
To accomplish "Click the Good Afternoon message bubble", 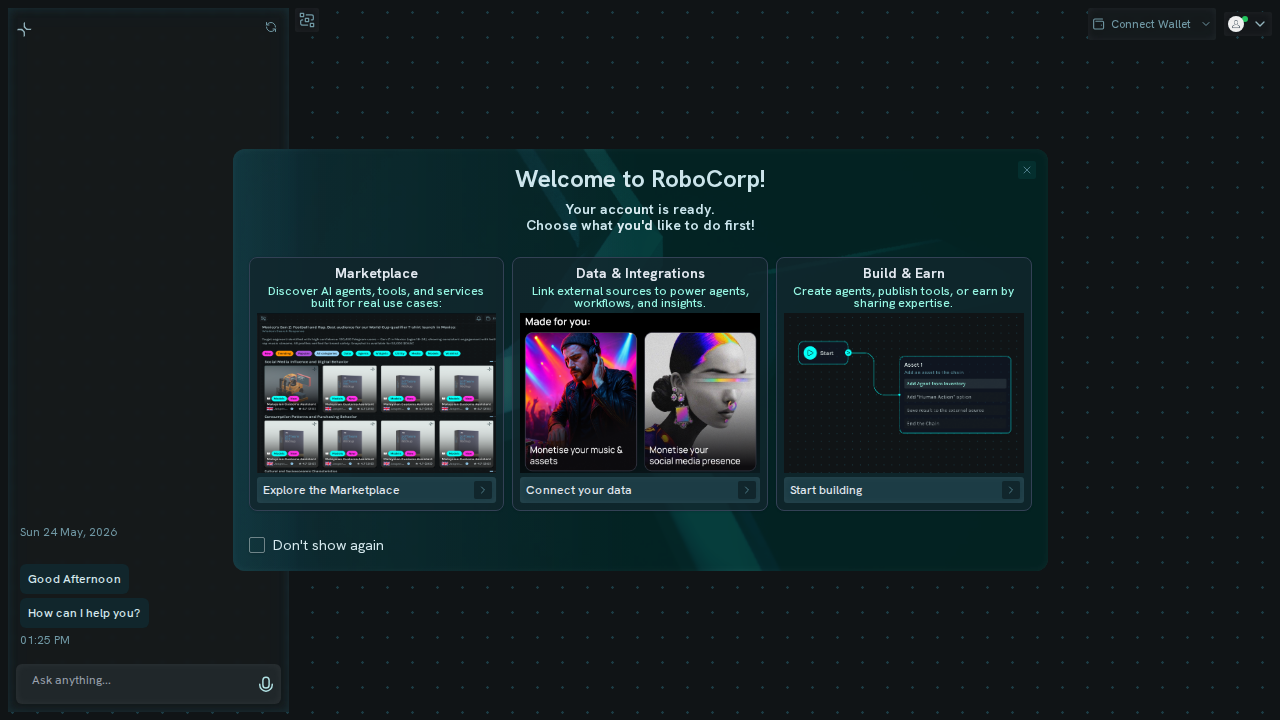I will (74, 579).
